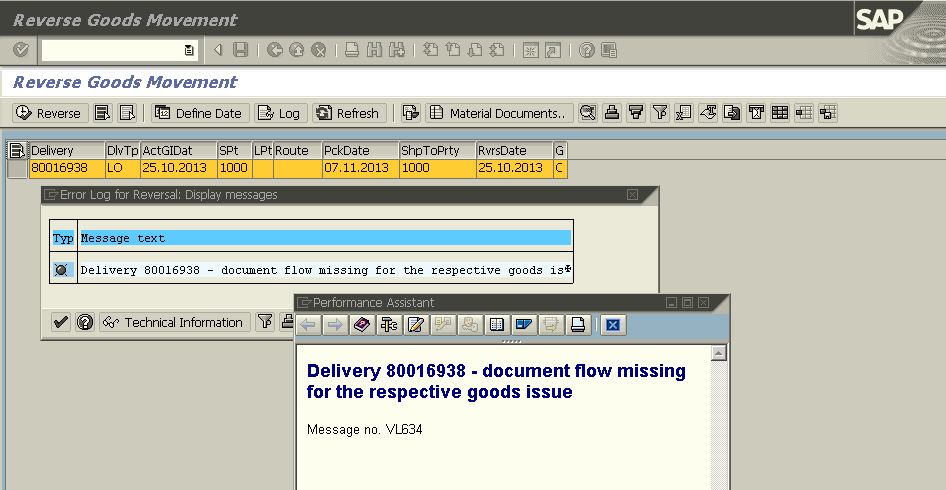Open the command field history dropdown
946x490 pixels.
[189, 50]
